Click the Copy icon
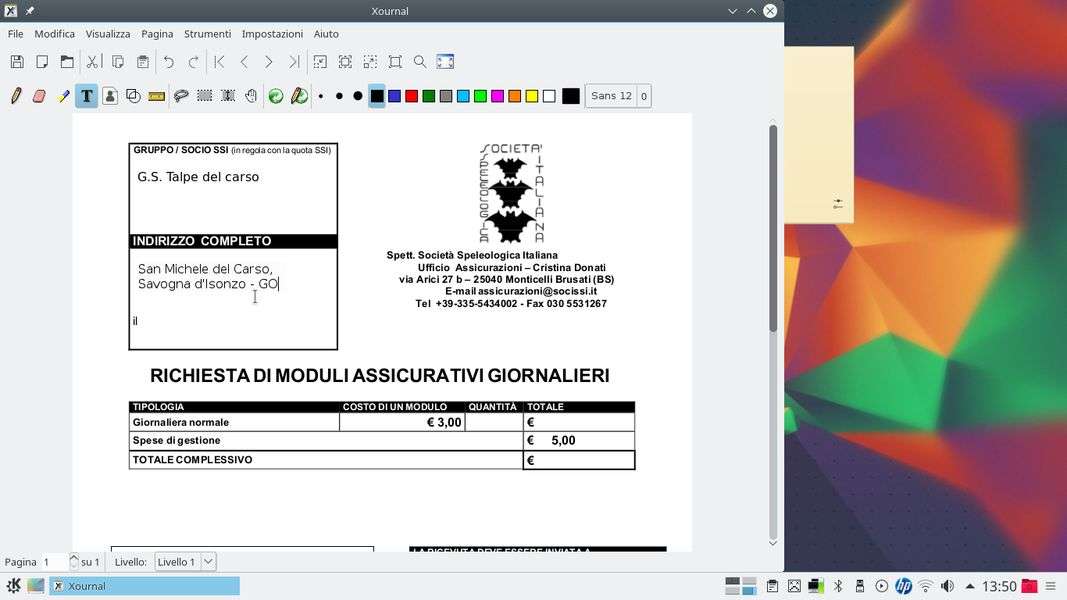The width and height of the screenshot is (1067, 600). (118, 62)
